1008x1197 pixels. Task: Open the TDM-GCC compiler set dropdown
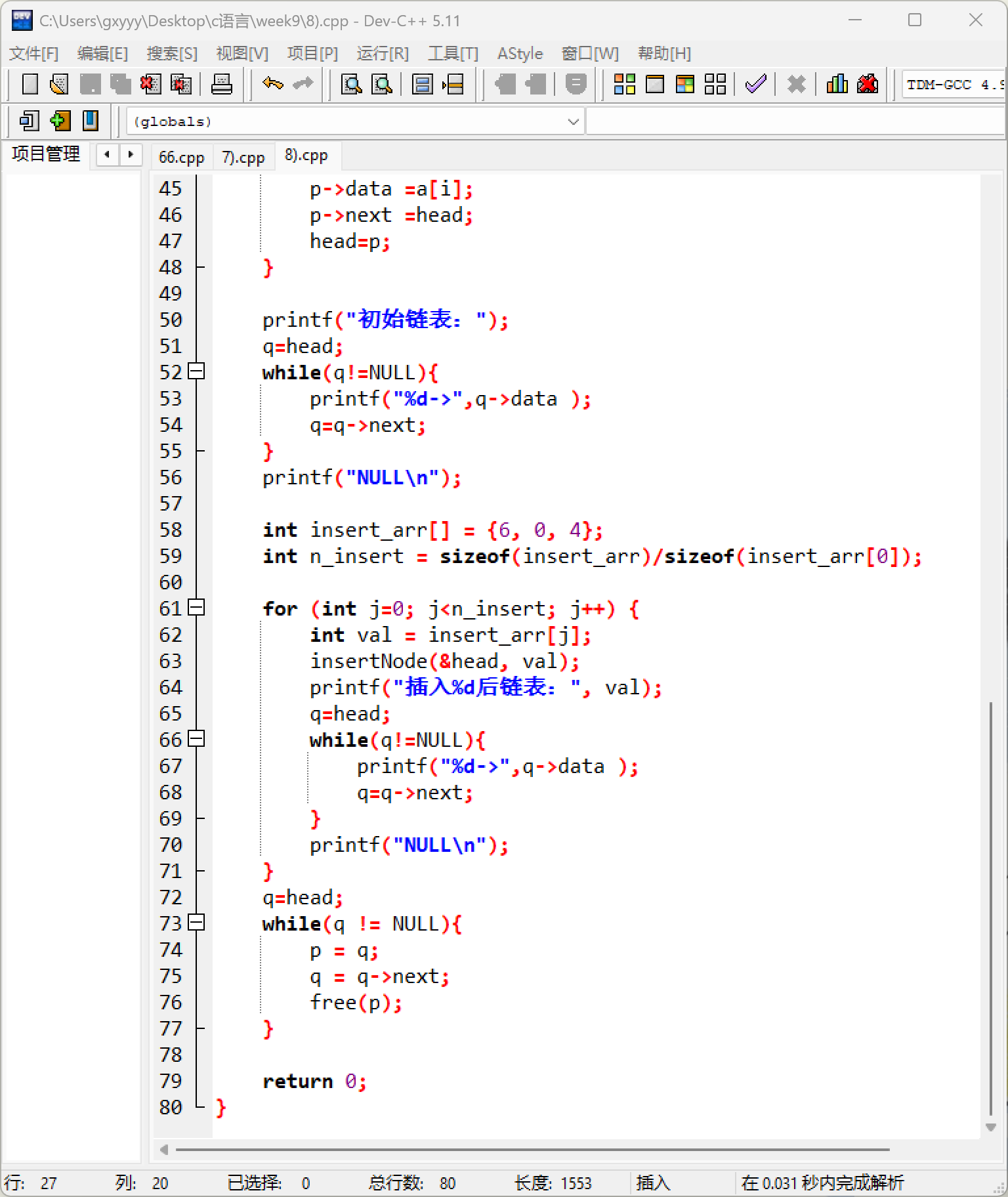pos(954,84)
